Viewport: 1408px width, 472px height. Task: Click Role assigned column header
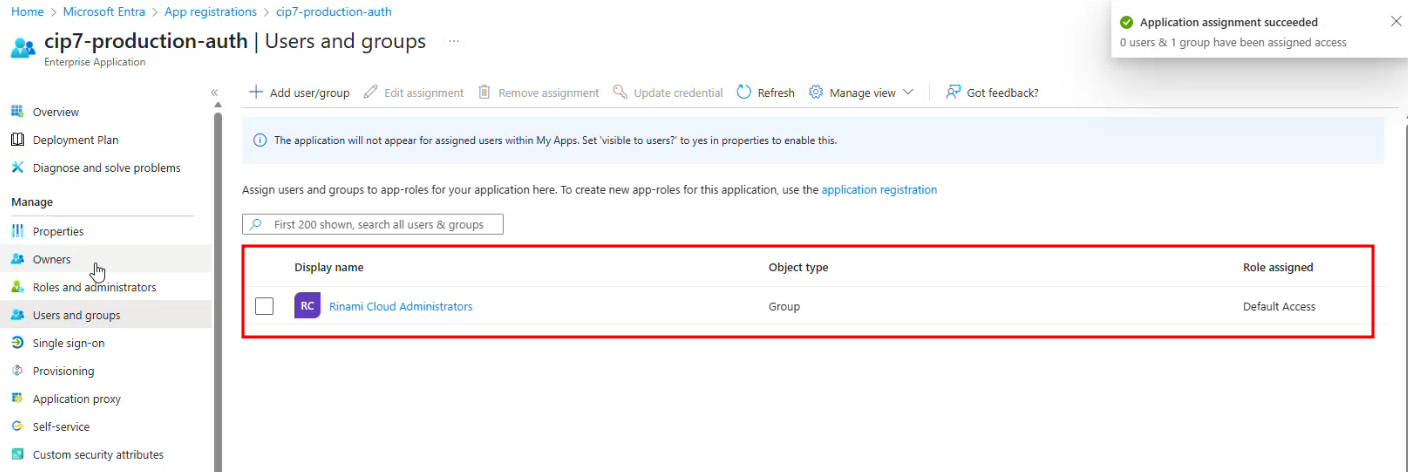pos(1278,268)
